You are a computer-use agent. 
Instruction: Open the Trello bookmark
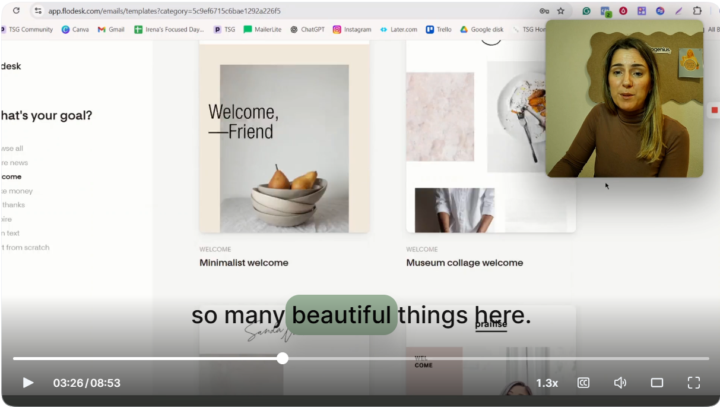(439, 29)
